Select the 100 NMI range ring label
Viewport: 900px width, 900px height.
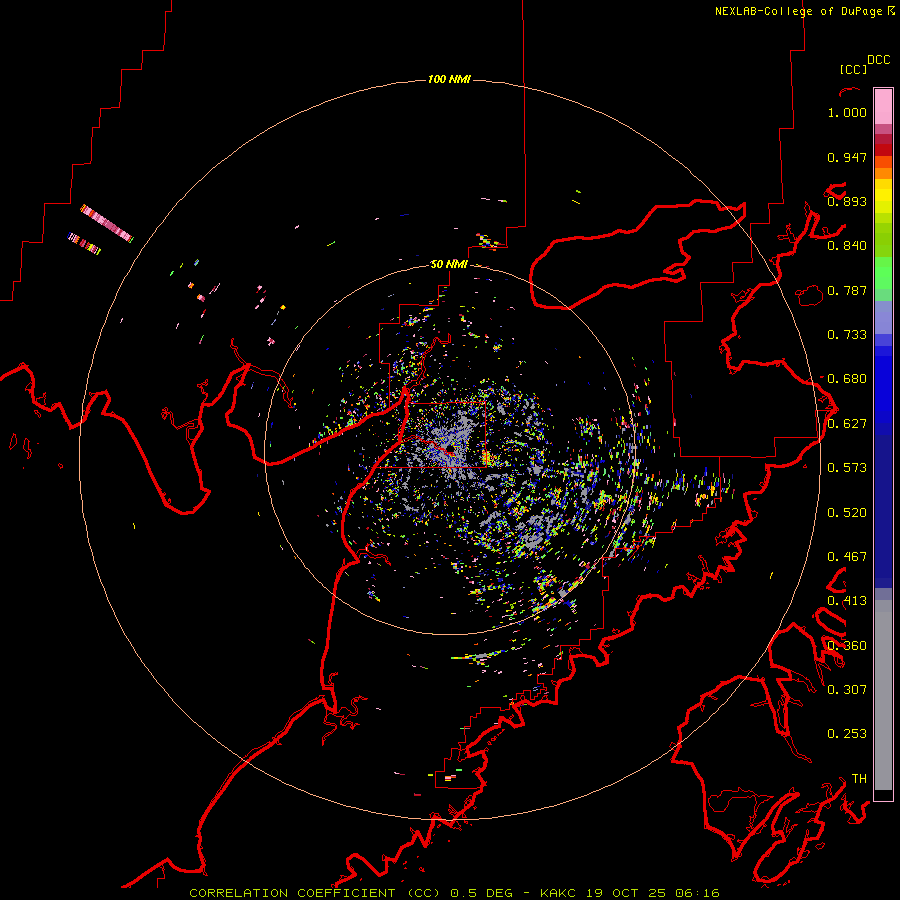click(449, 79)
